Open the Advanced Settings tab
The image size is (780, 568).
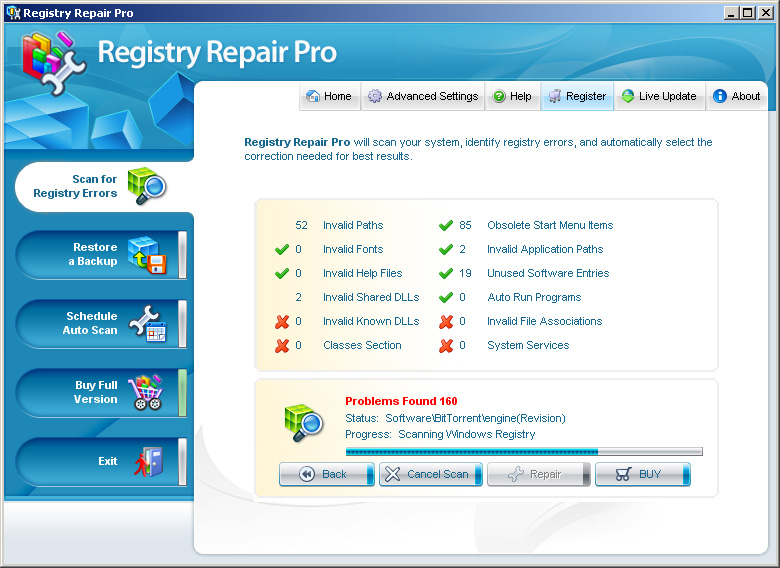[x=423, y=96]
